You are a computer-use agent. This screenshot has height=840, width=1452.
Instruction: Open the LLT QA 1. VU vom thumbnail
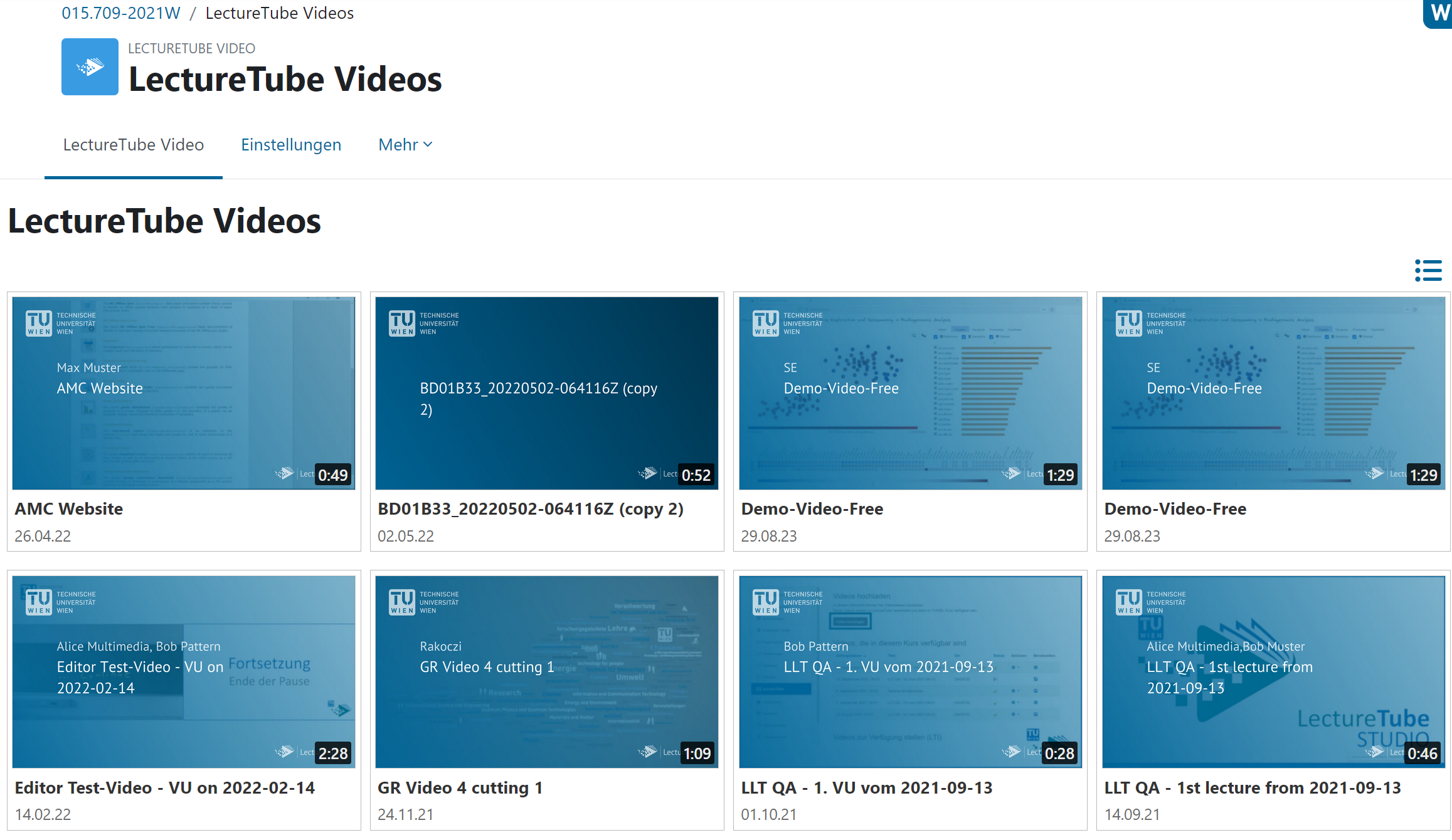click(x=911, y=672)
